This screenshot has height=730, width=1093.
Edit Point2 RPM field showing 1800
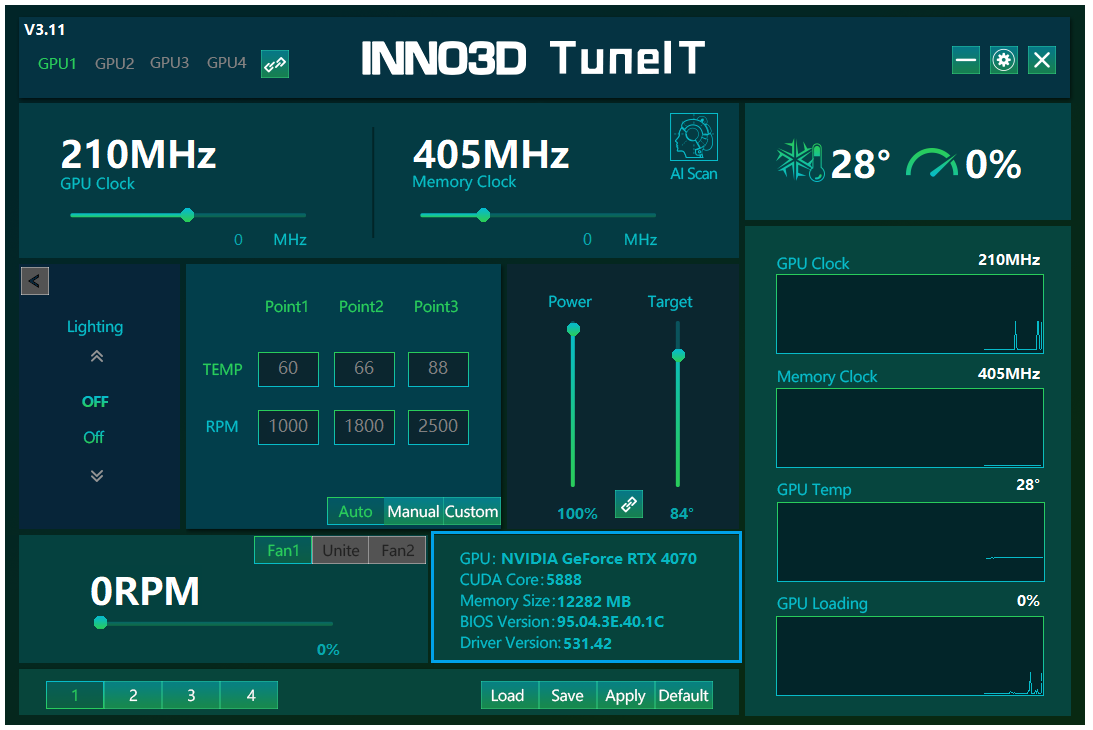point(365,427)
